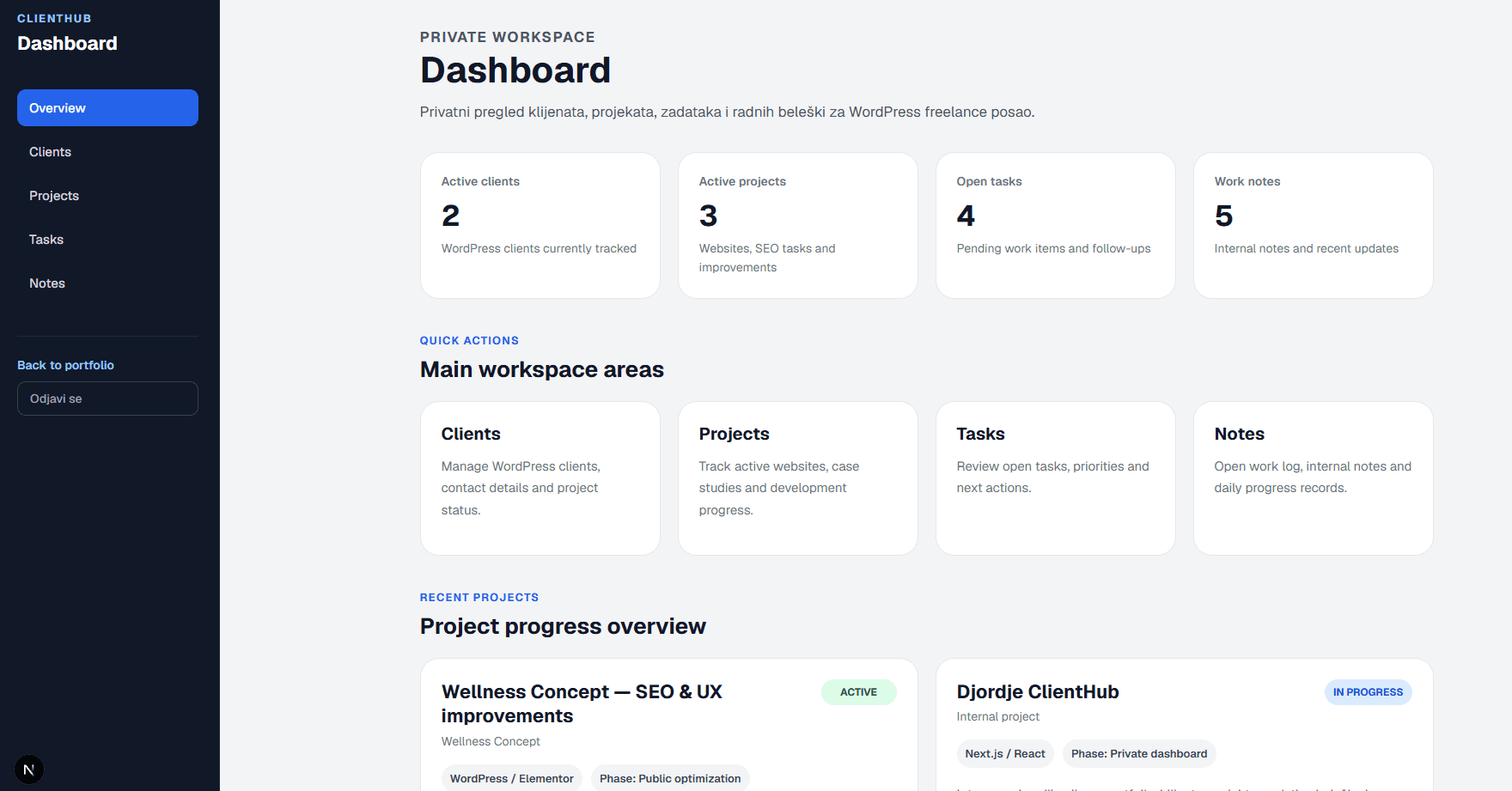Image resolution: width=1512 pixels, height=791 pixels.
Task: Open the Overview sidebar item
Action: click(x=107, y=108)
